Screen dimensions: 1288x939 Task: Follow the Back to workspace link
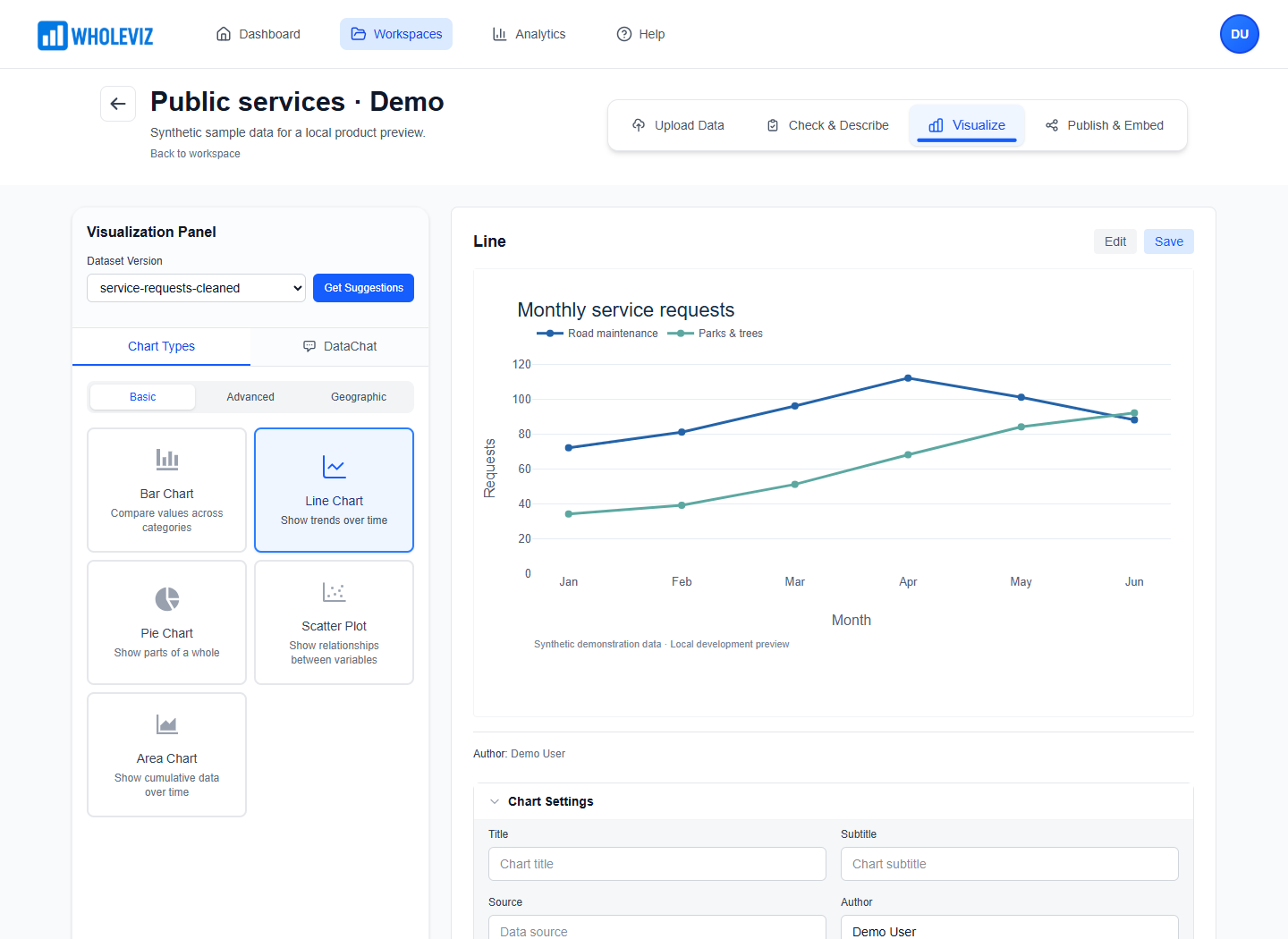[195, 154]
